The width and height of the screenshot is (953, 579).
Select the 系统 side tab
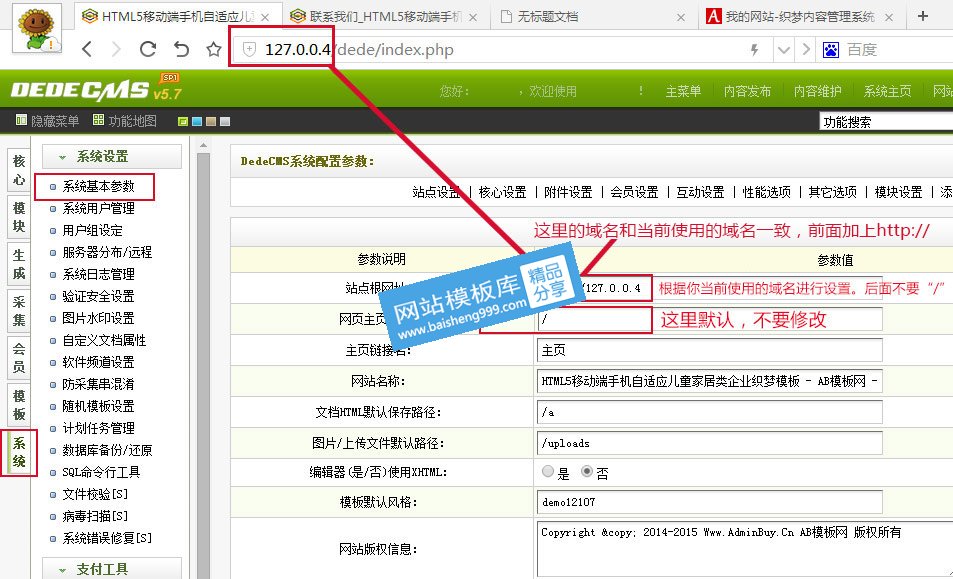pos(19,453)
